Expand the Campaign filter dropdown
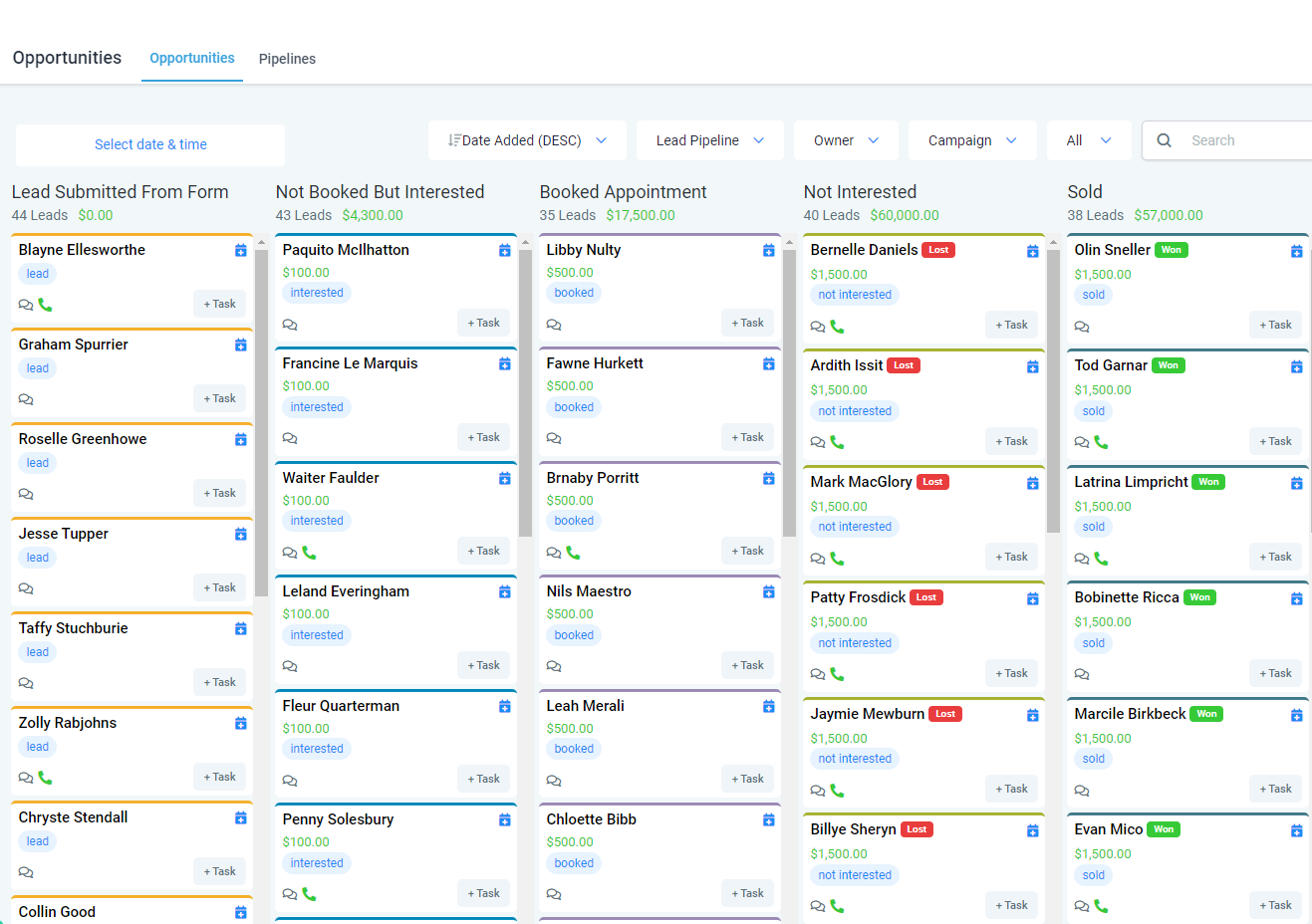The image size is (1312, 924). pyautogui.click(x=972, y=140)
